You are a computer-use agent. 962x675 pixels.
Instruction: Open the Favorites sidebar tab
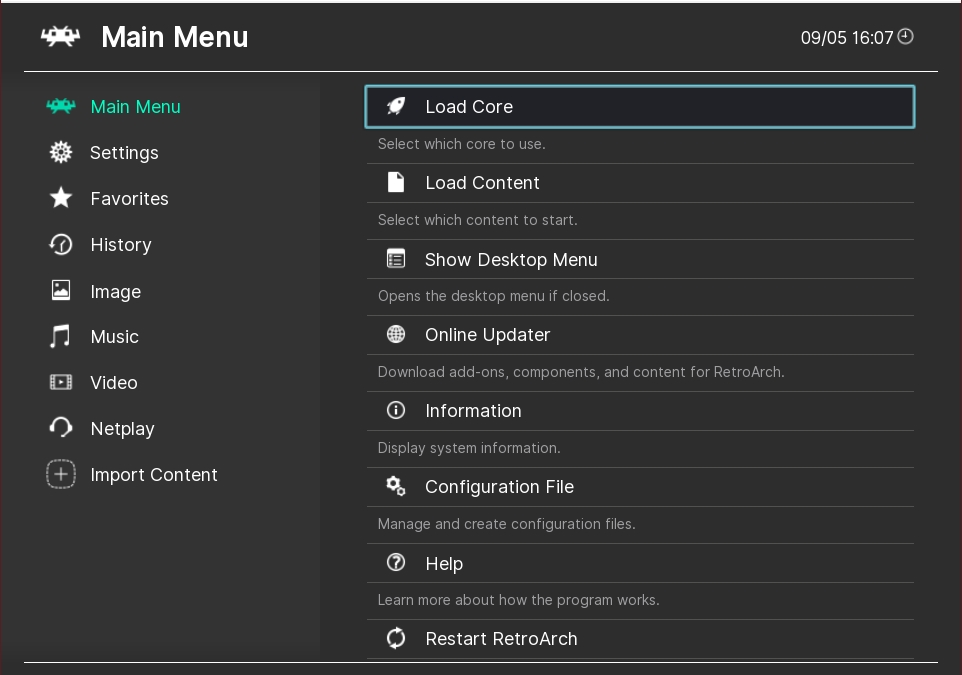tap(129, 199)
